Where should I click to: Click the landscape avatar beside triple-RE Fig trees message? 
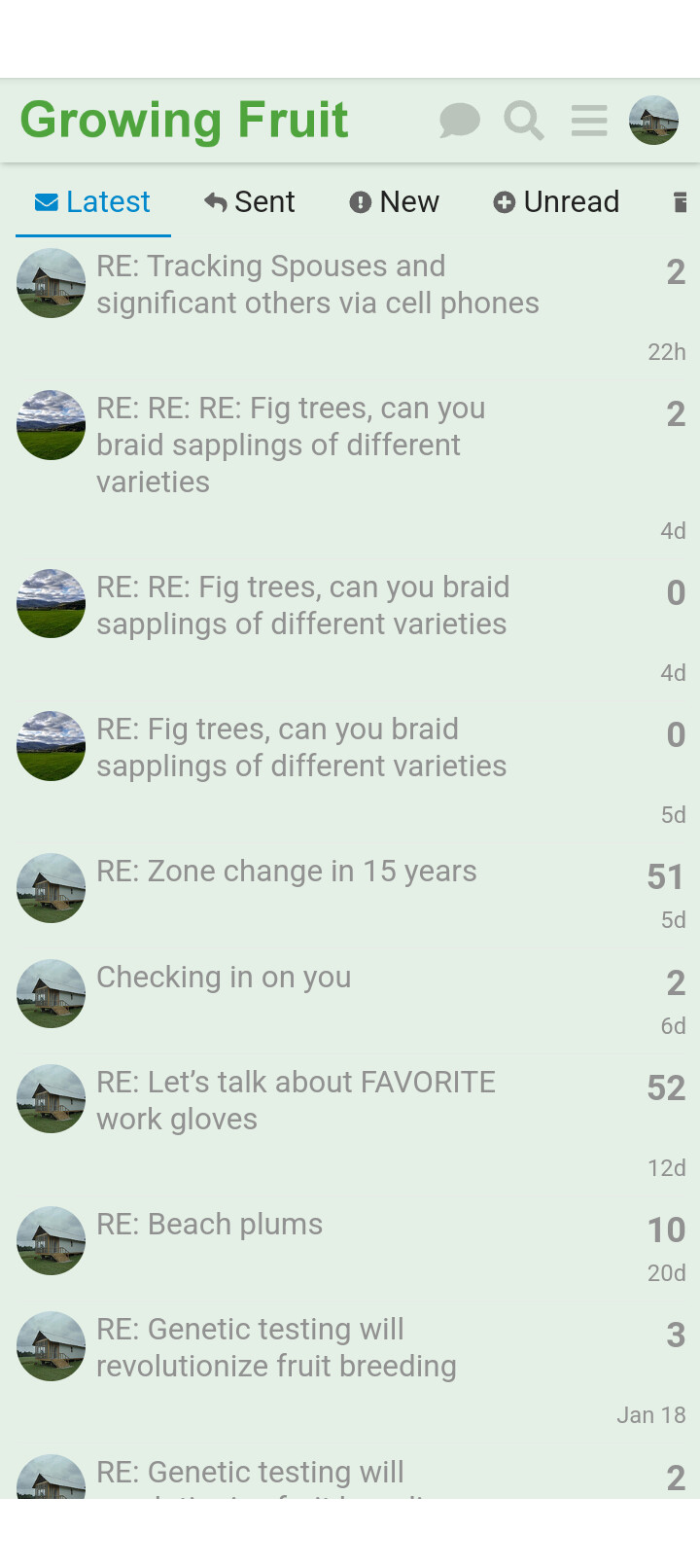click(52, 425)
